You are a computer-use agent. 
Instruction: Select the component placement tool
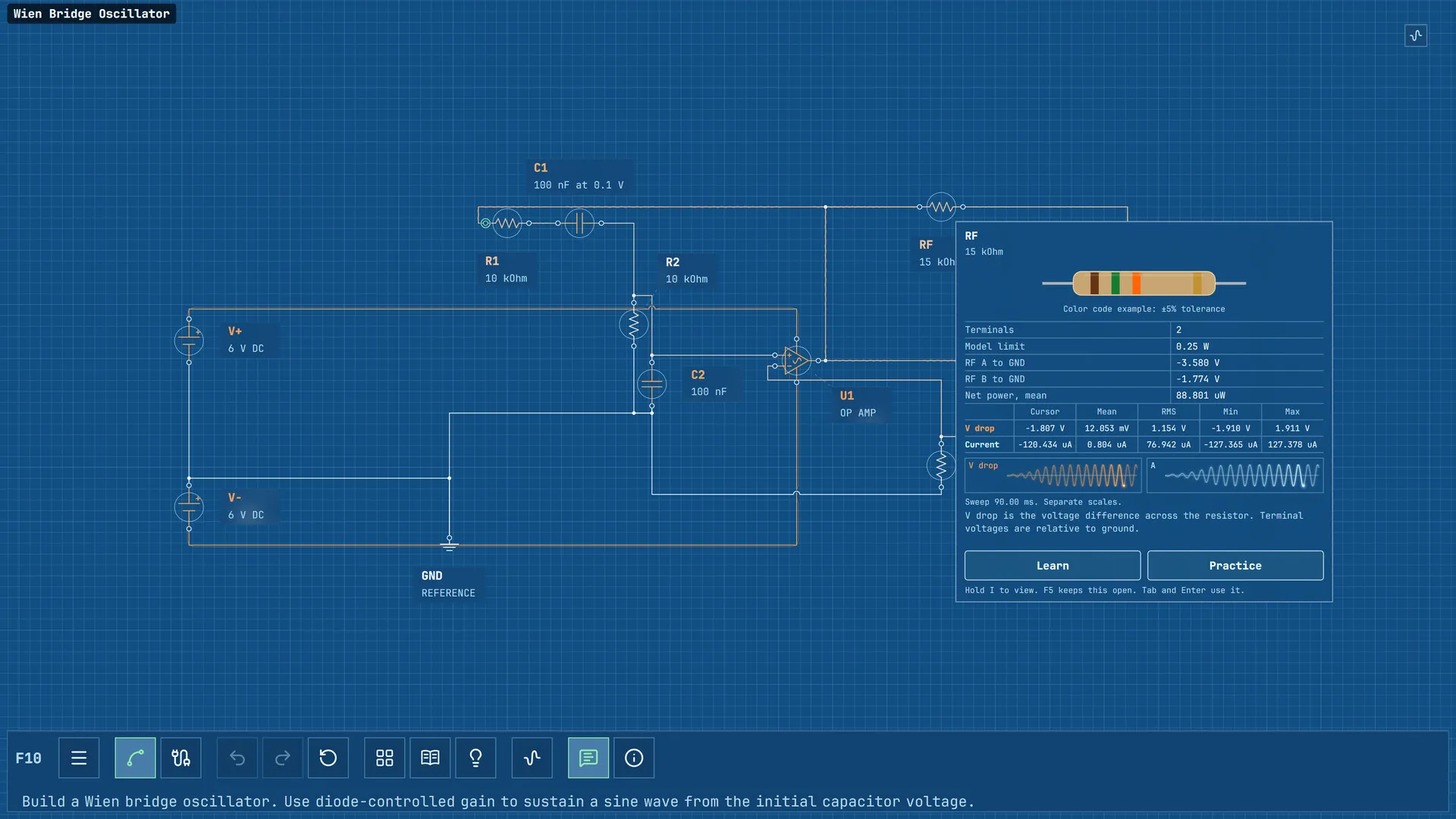pos(180,758)
